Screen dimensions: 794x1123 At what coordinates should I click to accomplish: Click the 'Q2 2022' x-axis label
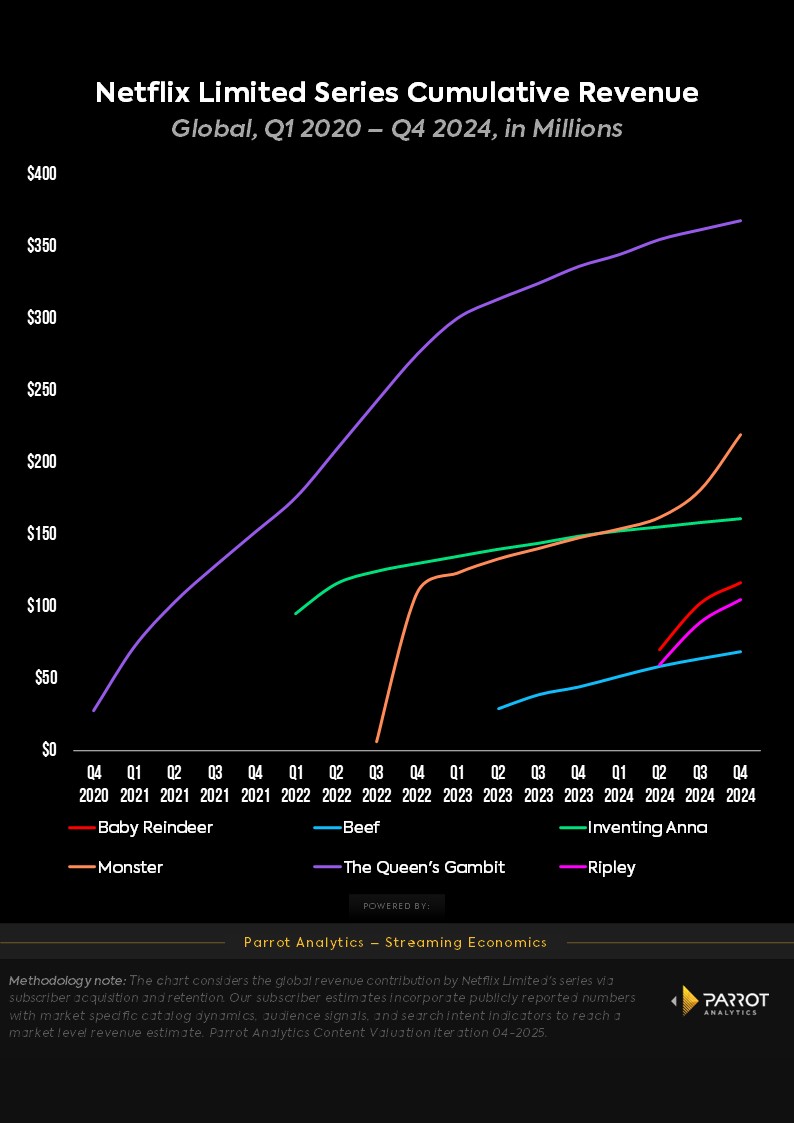click(336, 784)
